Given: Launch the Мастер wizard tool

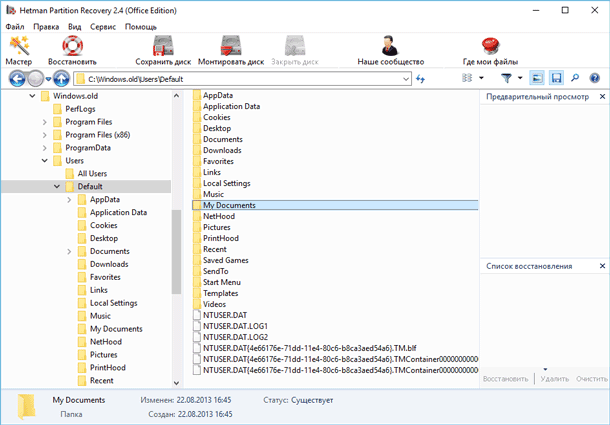Looking at the screenshot, I should coord(19,51).
